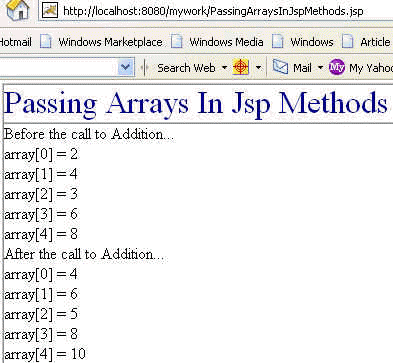Open the Windows bookmark link
Viewport: 393px width, 363px height.
pyautogui.click(x=312, y=42)
